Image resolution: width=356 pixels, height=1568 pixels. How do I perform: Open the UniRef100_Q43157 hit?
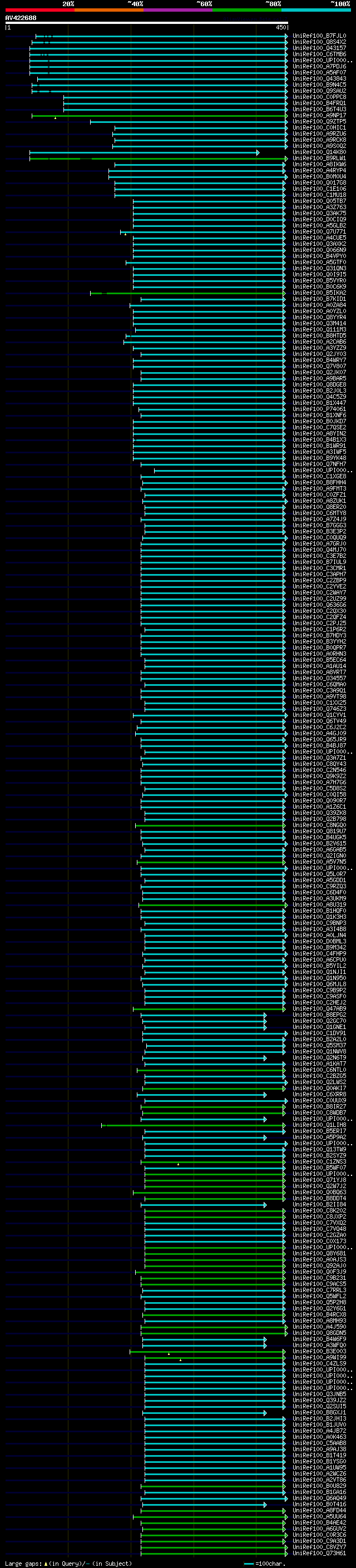pos(319,48)
